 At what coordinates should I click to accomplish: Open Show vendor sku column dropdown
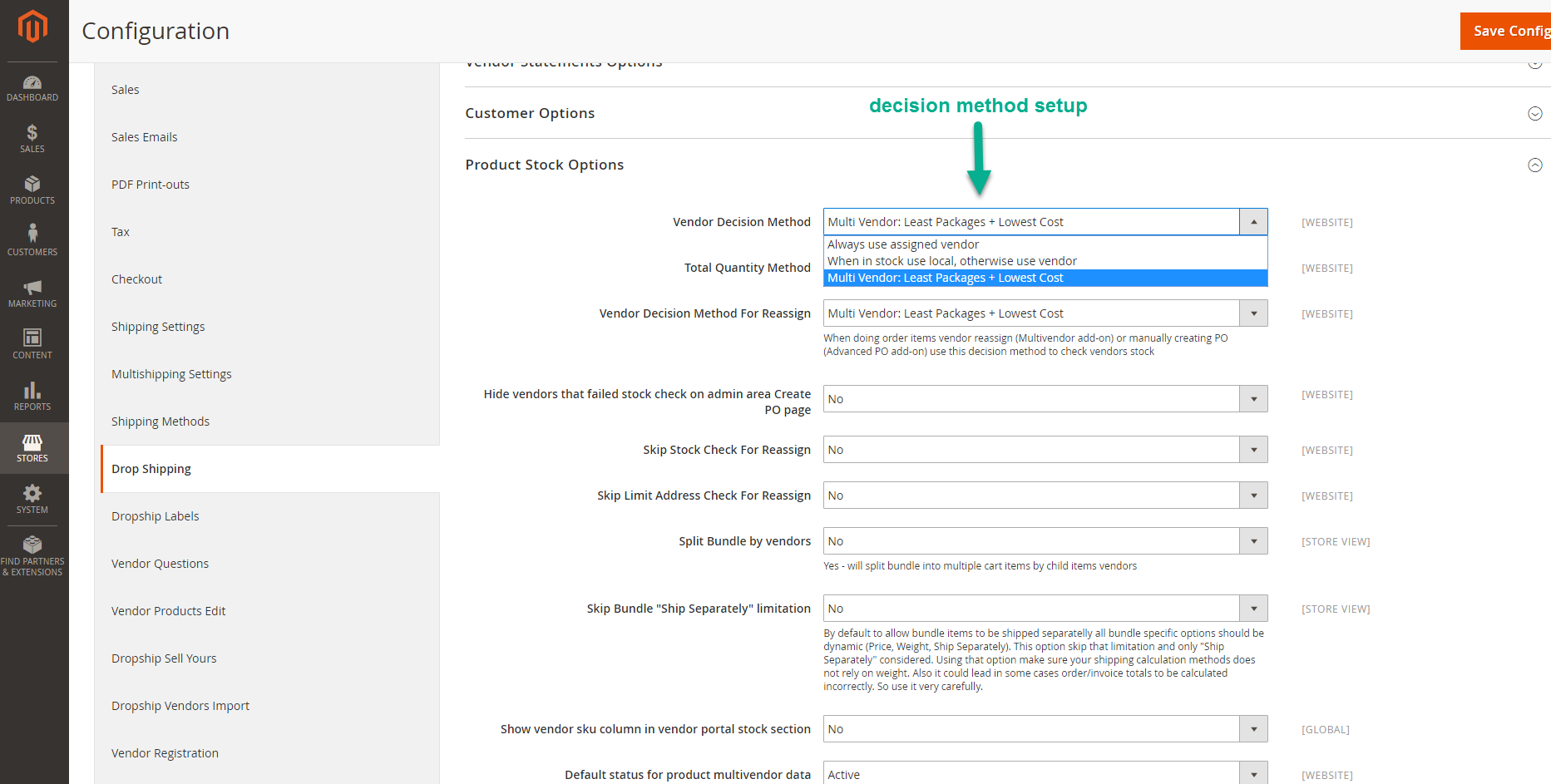[x=1045, y=729]
